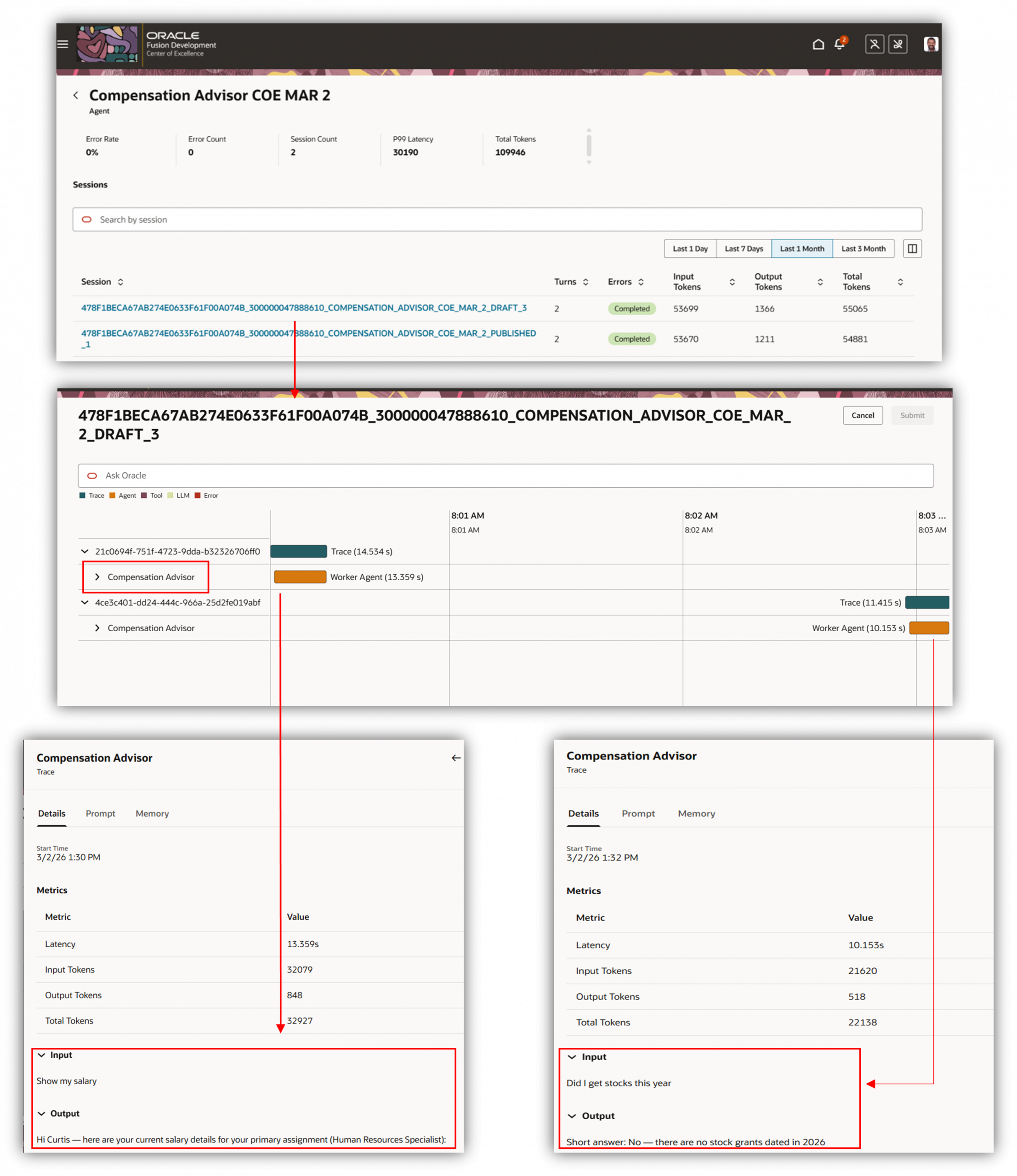Image resolution: width=1017 pixels, height=1176 pixels.
Task: Select the scissors tool icon in the header
Action: click(898, 44)
